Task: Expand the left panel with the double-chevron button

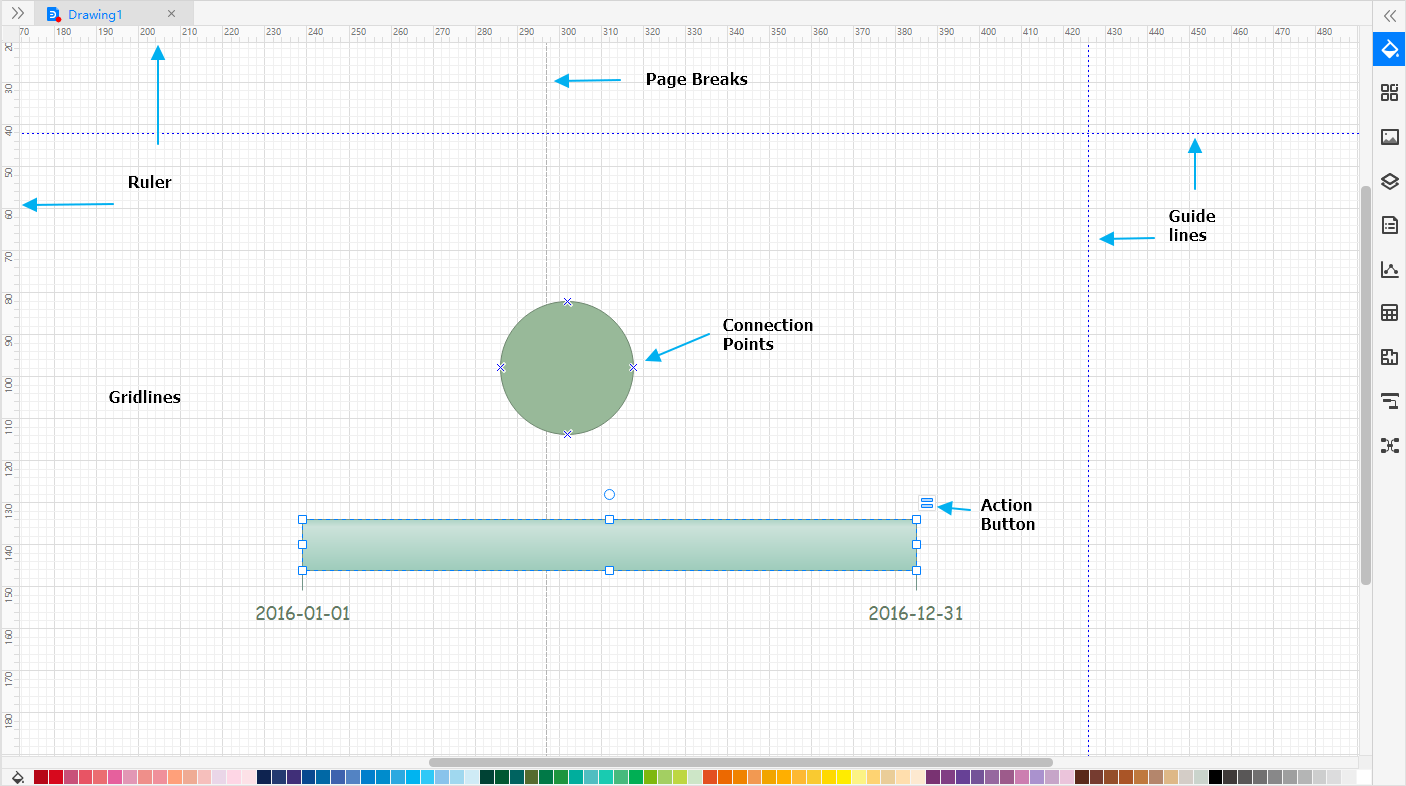Action: click(17, 13)
